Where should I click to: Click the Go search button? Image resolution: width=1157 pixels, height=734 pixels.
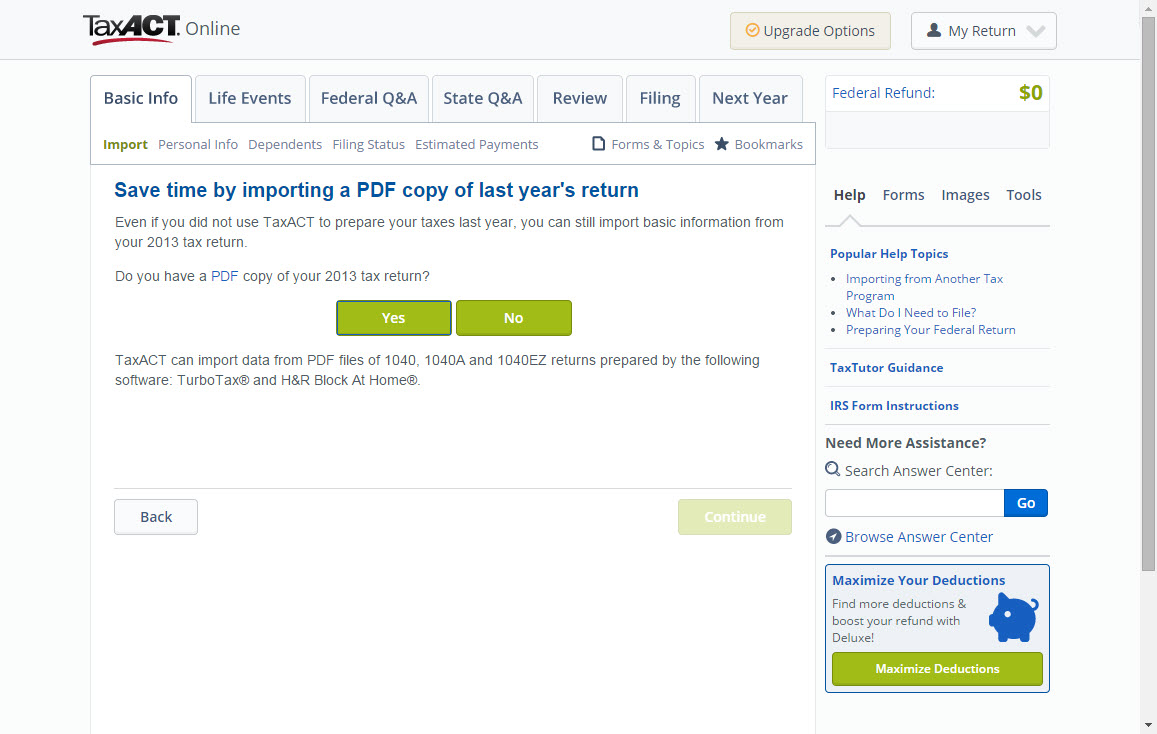pos(1025,503)
